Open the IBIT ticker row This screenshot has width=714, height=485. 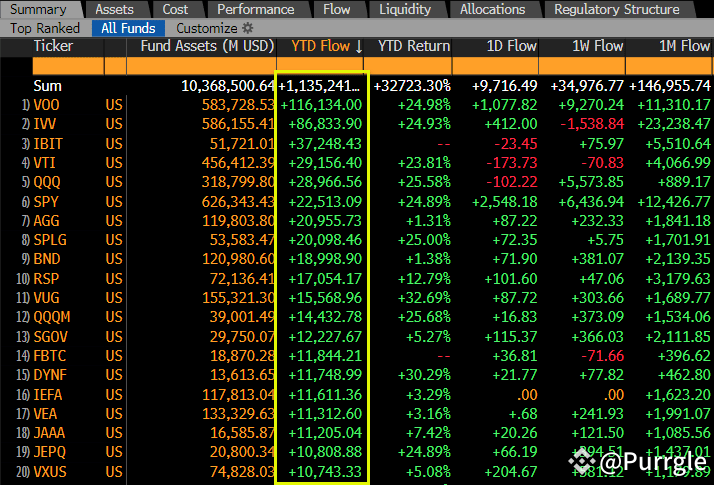[47, 144]
